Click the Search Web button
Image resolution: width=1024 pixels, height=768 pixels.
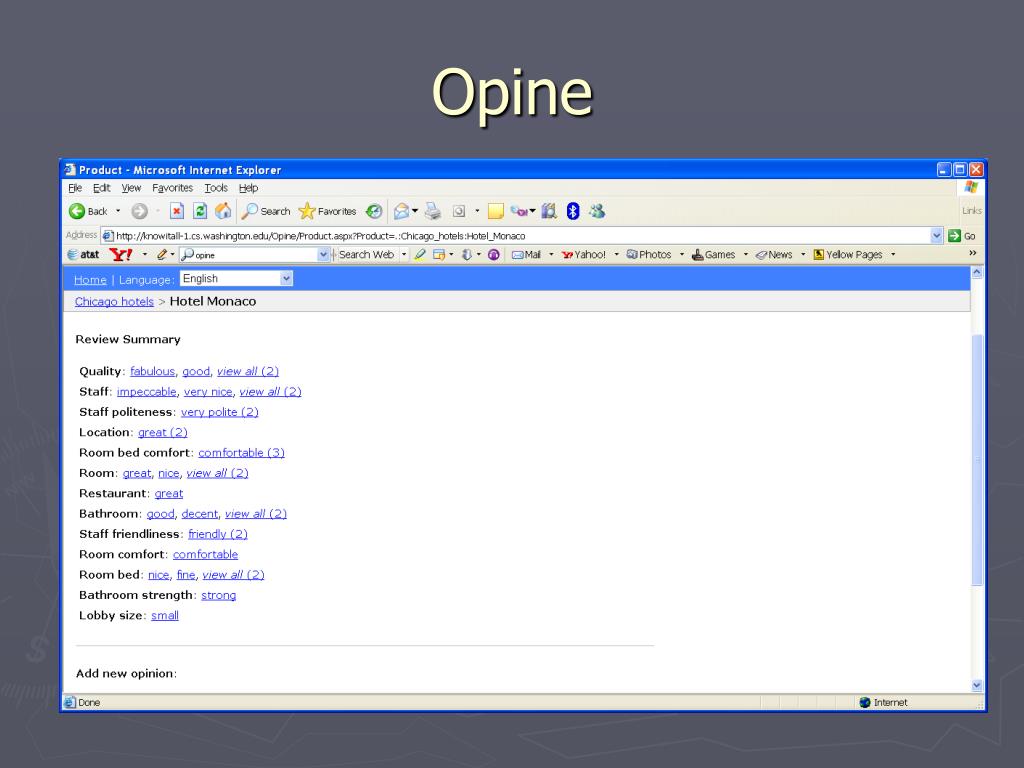point(366,255)
